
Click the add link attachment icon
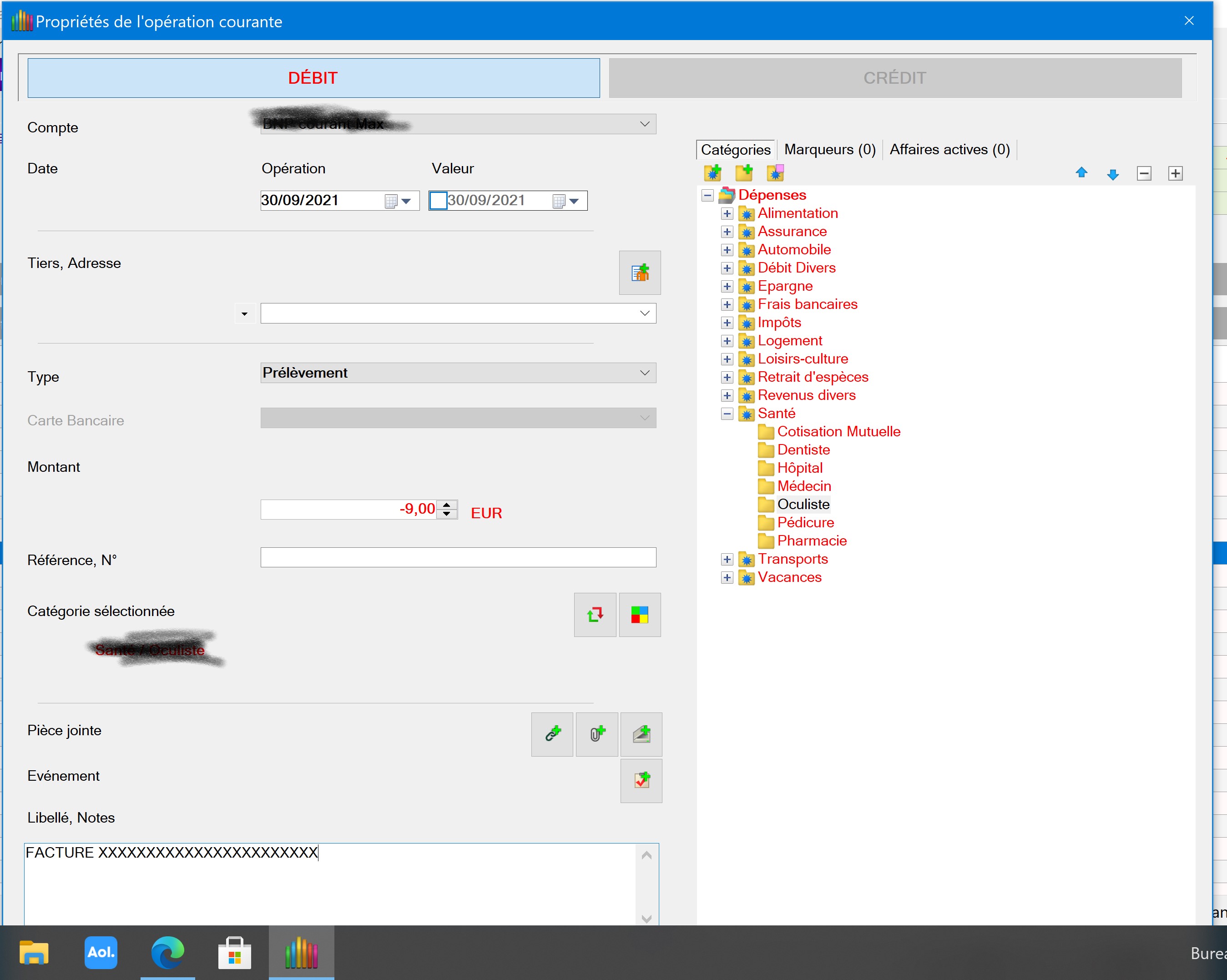552,734
